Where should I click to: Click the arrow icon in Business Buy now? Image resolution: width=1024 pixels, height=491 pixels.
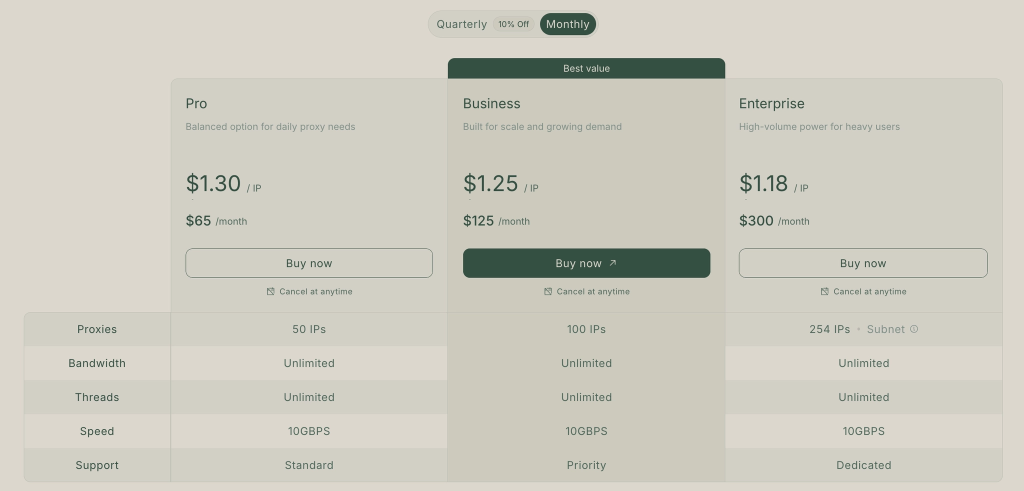[x=613, y=263]
